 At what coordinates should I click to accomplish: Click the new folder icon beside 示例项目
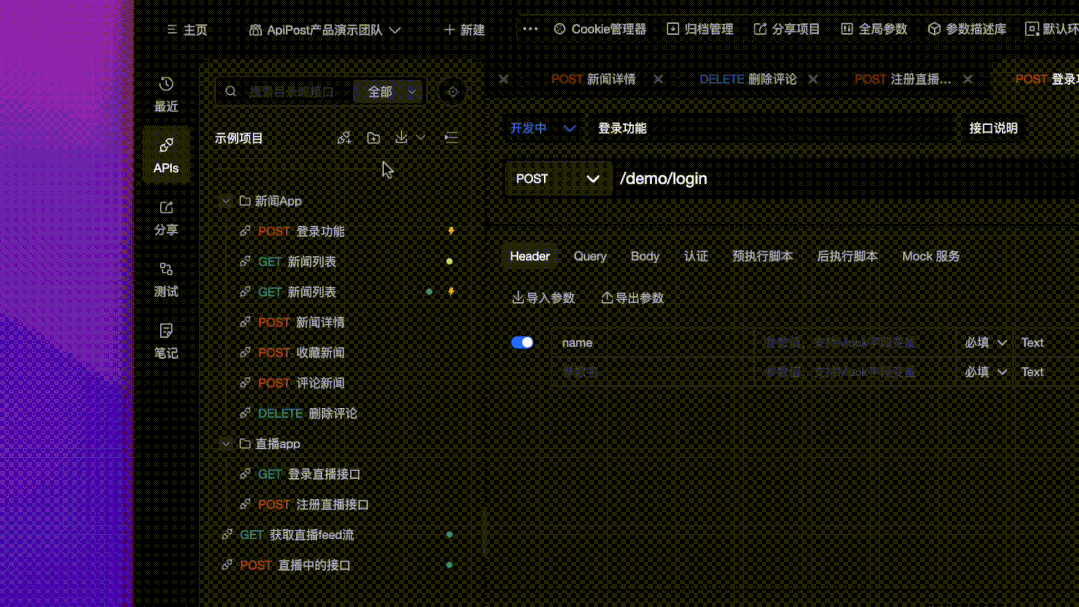point(373,138)
